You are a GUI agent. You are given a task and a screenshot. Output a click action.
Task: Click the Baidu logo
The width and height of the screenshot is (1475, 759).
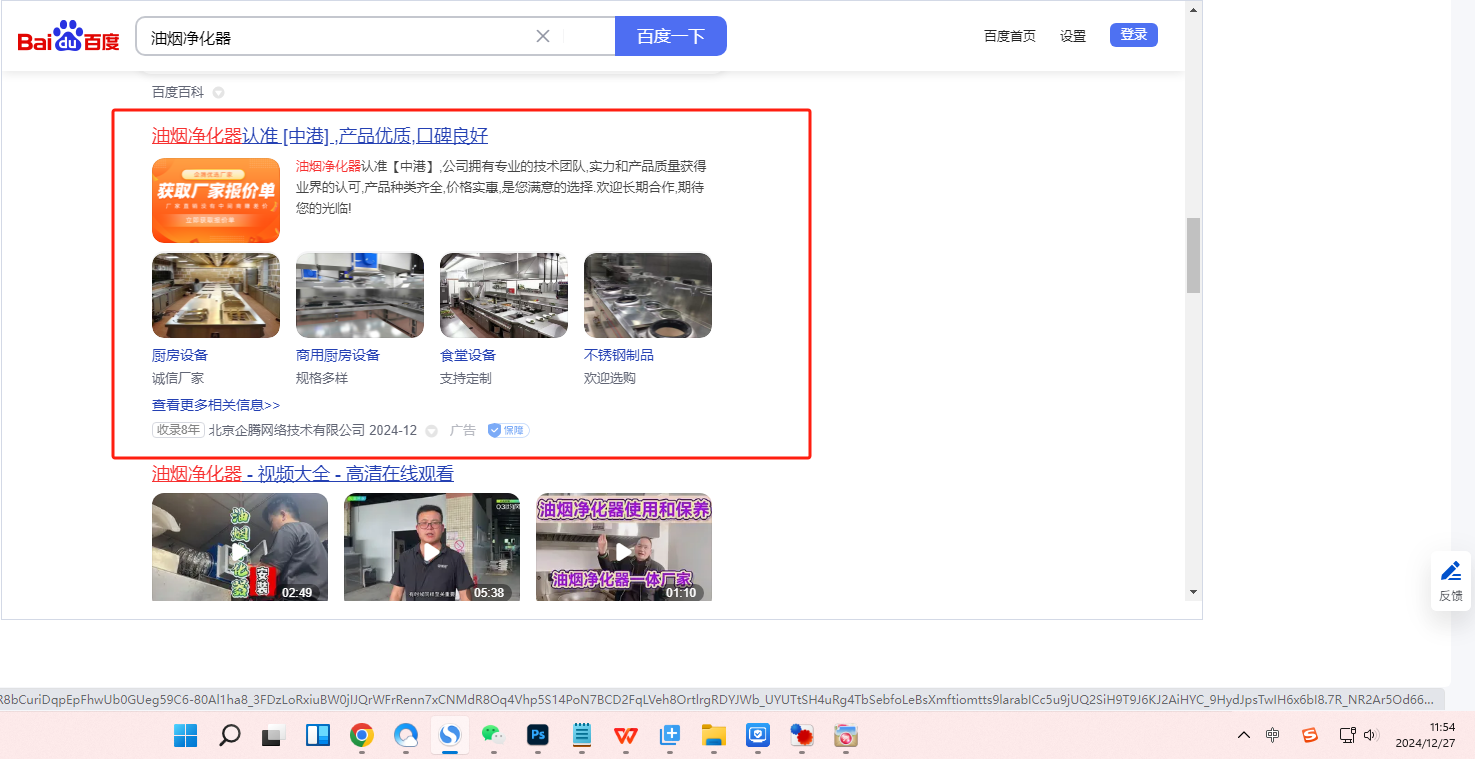[x=68, y=37]
